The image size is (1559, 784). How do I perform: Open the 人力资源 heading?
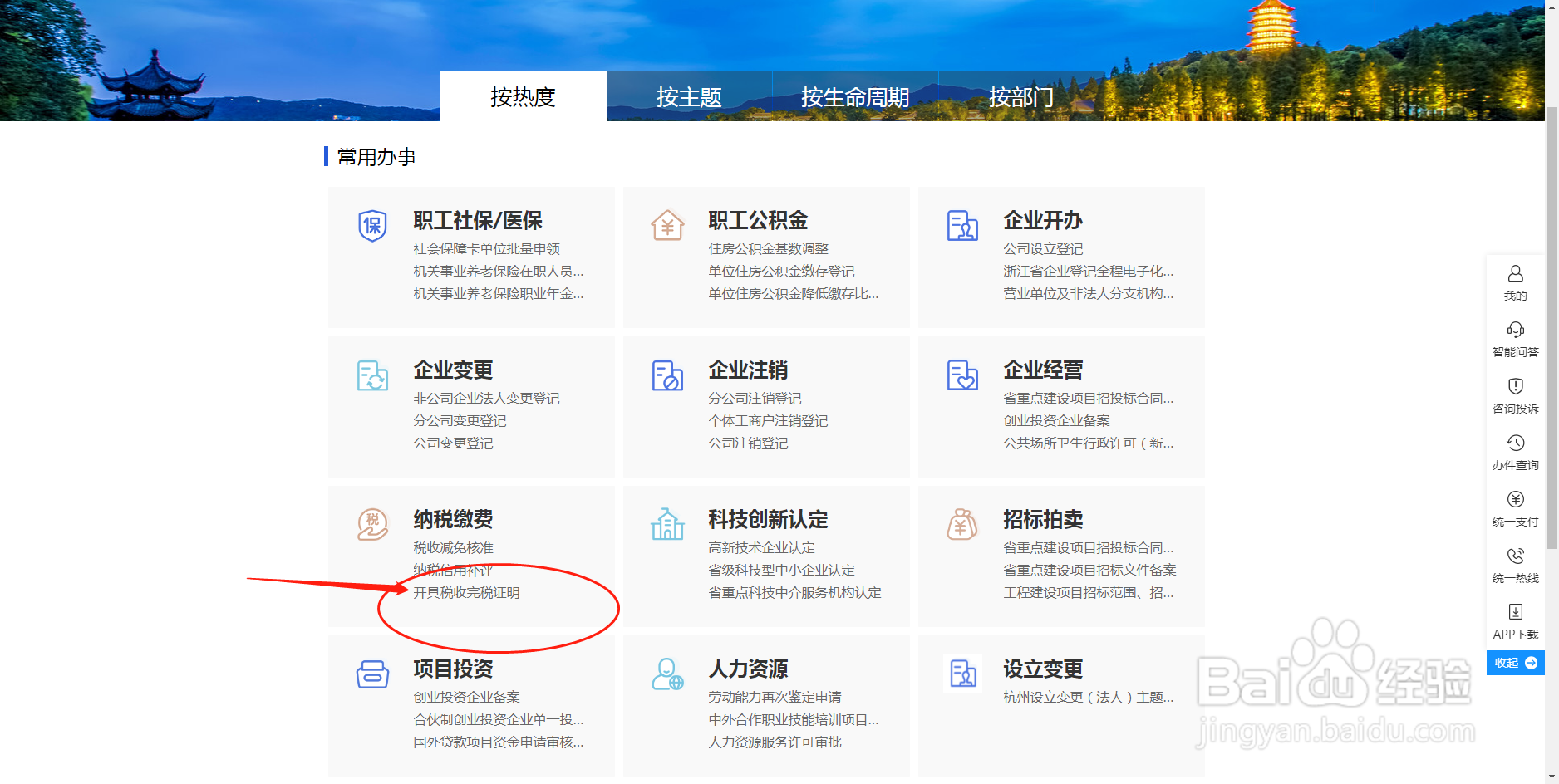tap(748, 669)
